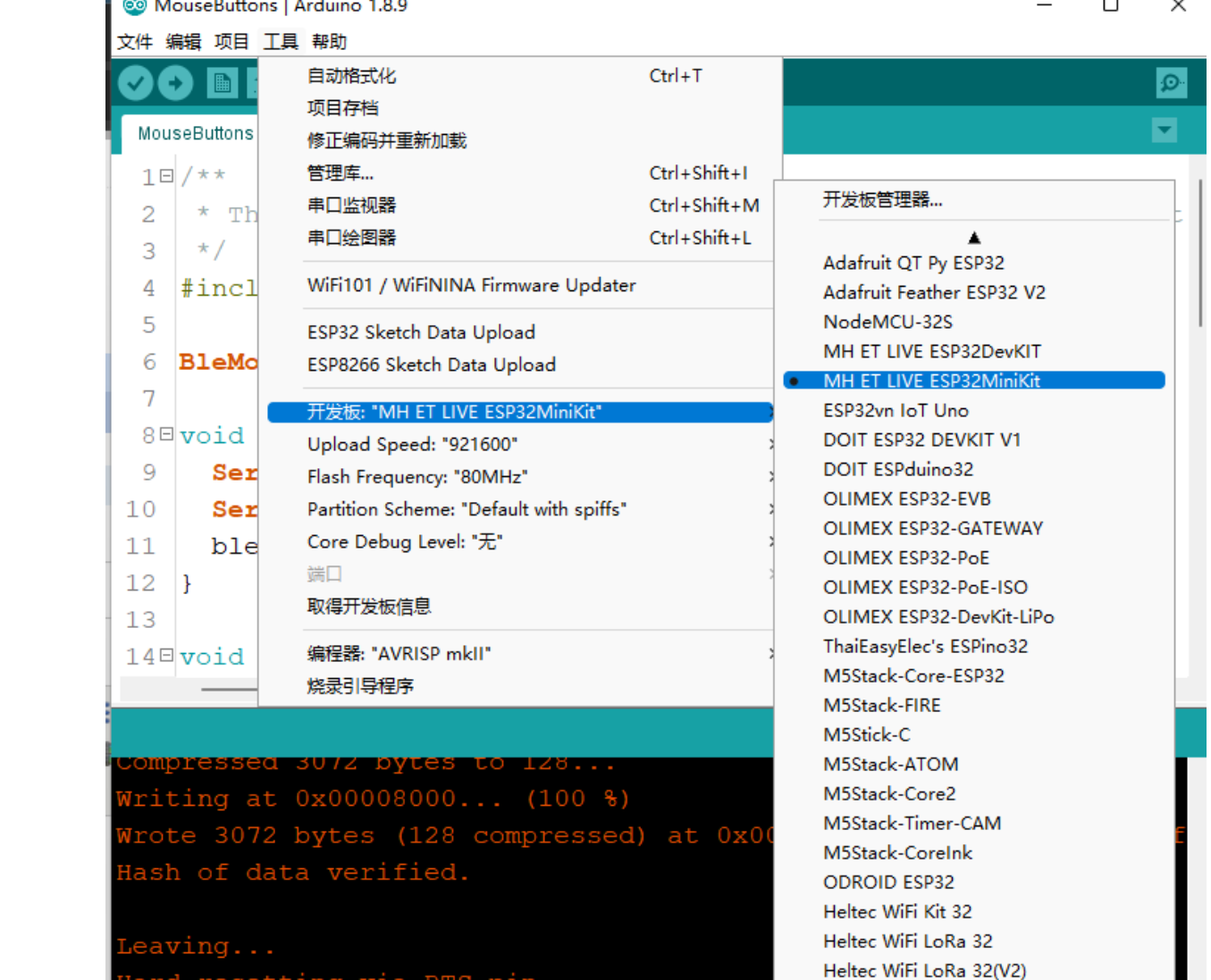Select M5Stack-CoreInk board

click(x=974, y=852)
